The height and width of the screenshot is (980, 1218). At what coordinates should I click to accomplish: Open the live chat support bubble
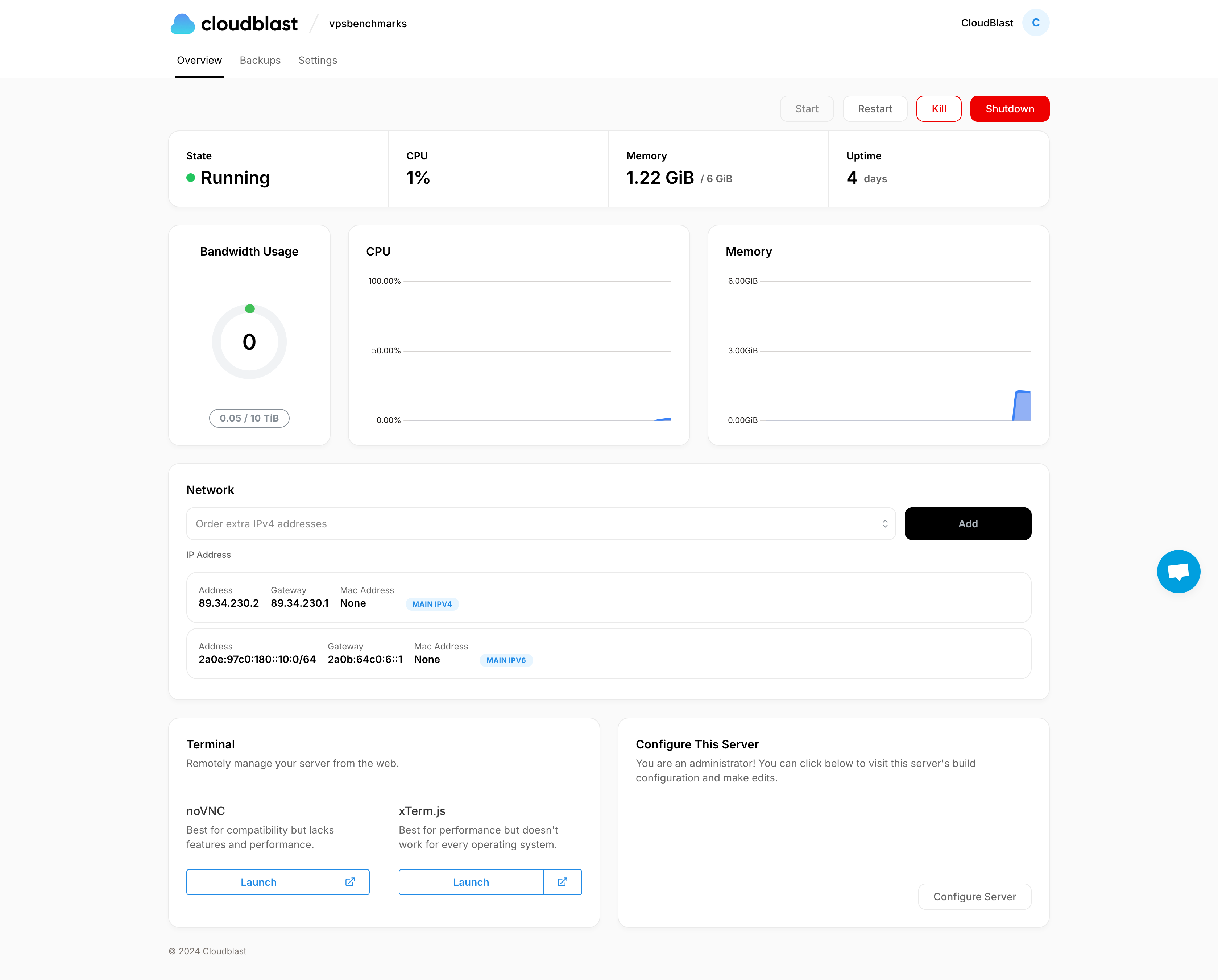[x=1178, y=571]
